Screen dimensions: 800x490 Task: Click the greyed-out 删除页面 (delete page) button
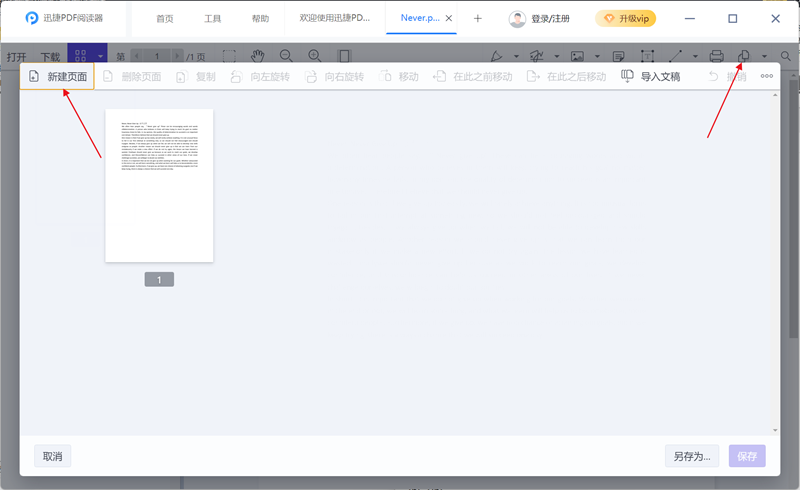tap(132, 77)
